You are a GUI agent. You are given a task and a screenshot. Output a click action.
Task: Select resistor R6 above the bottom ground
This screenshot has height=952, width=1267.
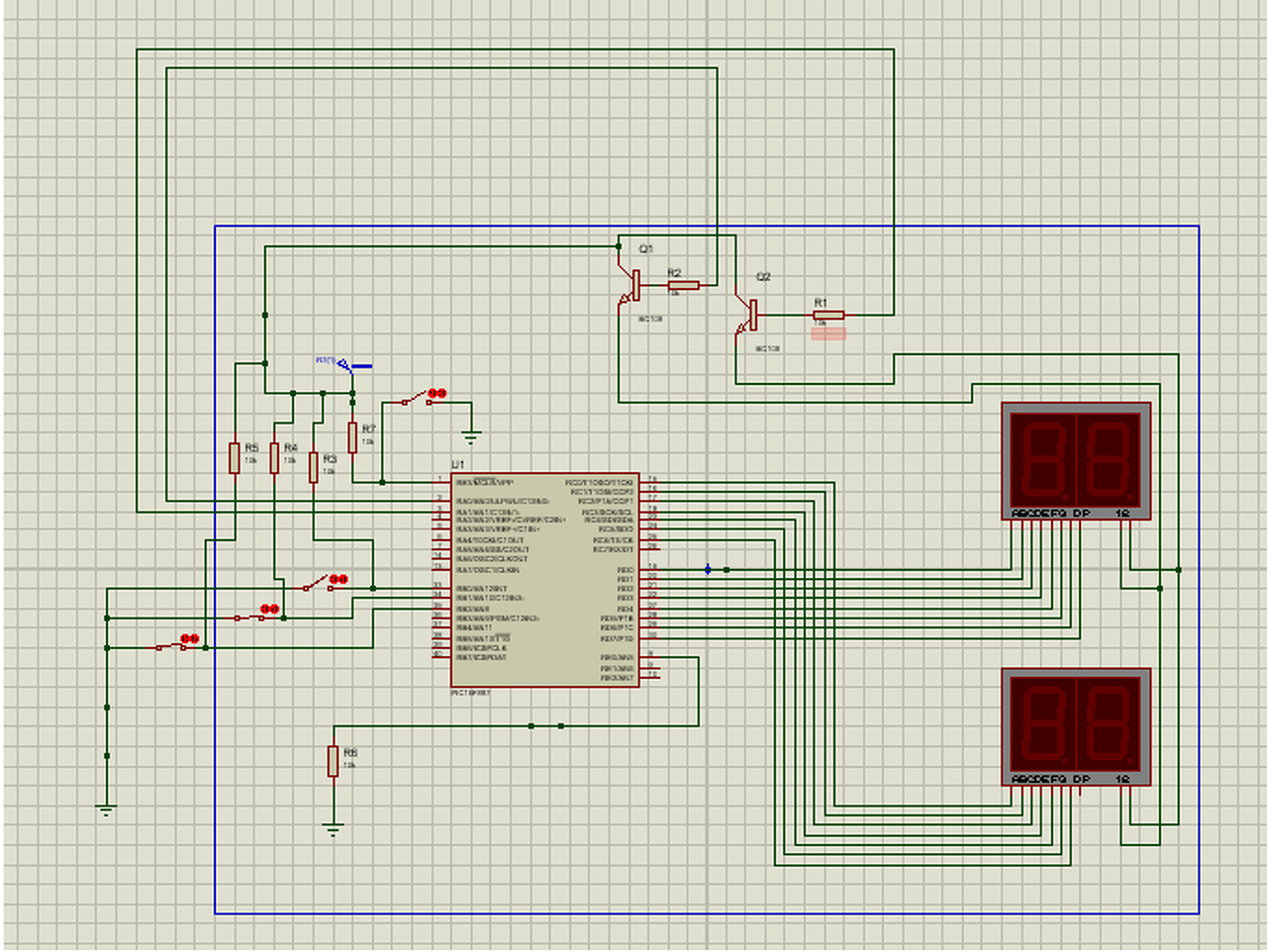click(334, 761)
